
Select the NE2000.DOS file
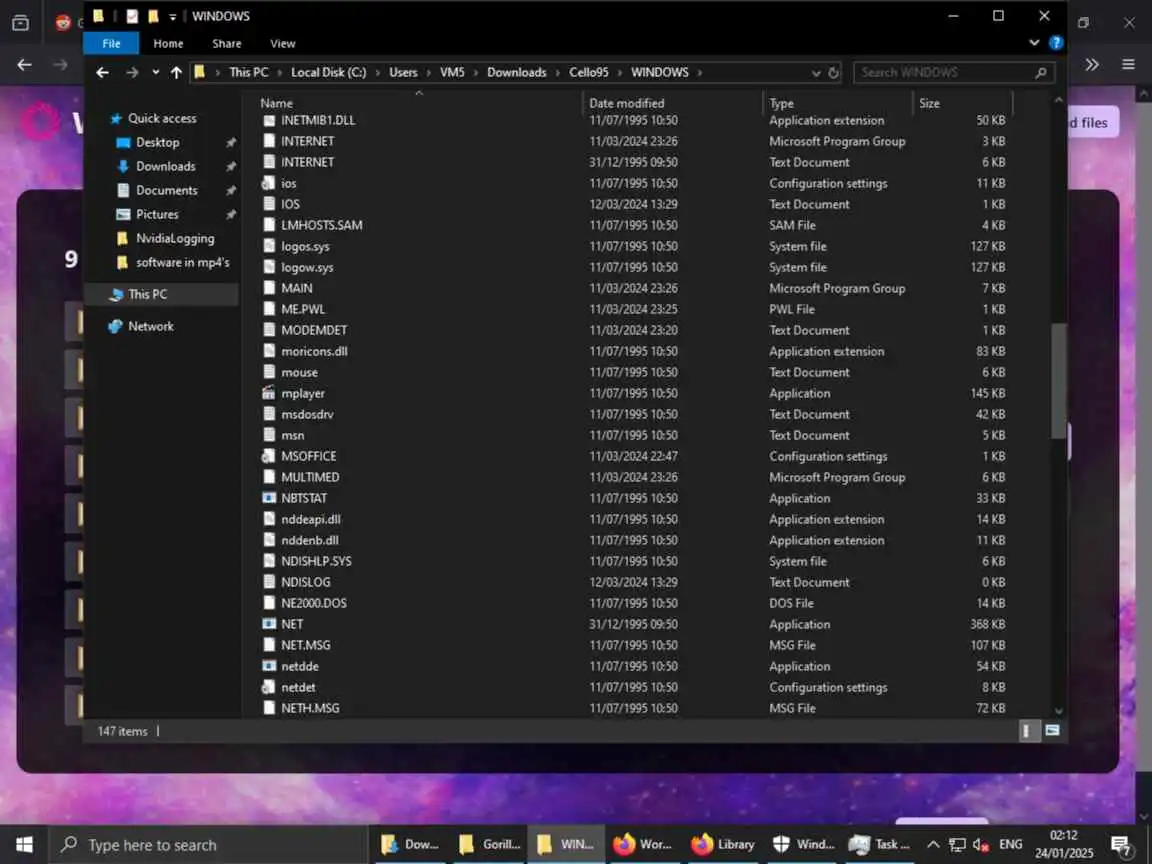tap(314, 603)
